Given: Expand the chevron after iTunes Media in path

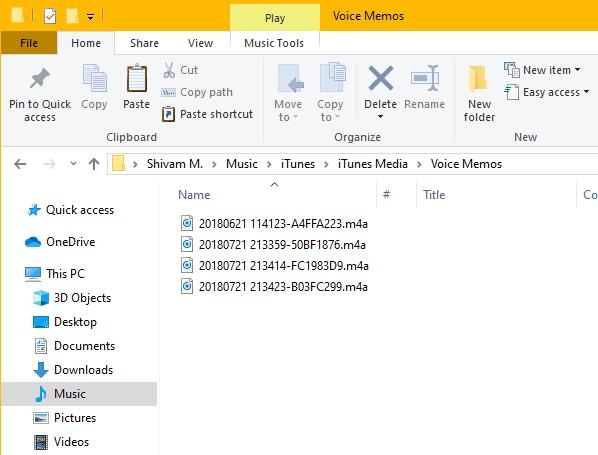Looking at the screenshot, I should click(x=419, y=164).
